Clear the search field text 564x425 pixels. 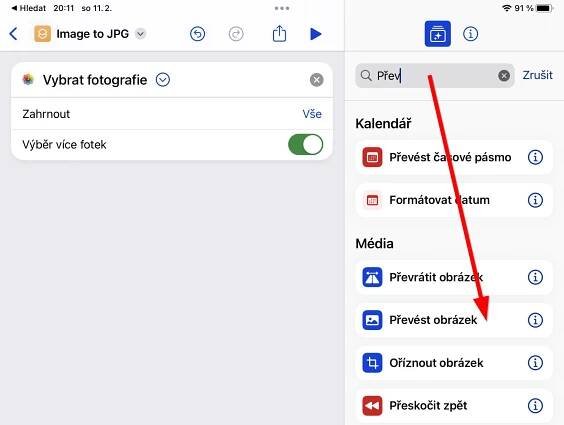[504, 76]
